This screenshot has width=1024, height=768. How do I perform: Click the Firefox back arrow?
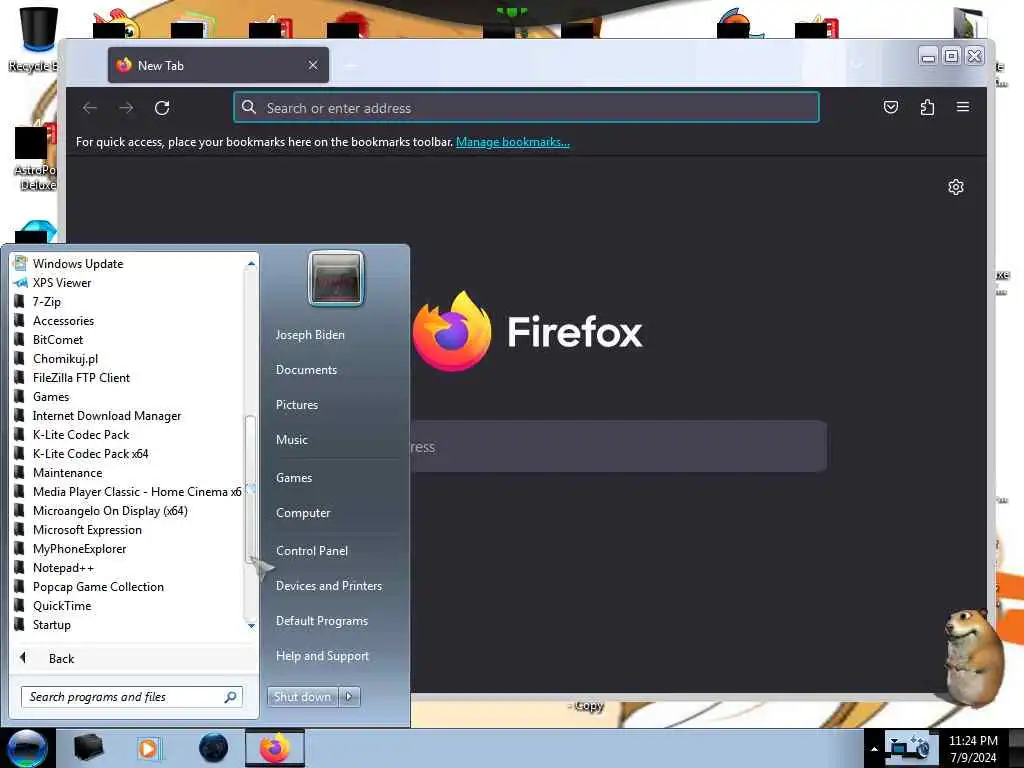click(90, 108)
